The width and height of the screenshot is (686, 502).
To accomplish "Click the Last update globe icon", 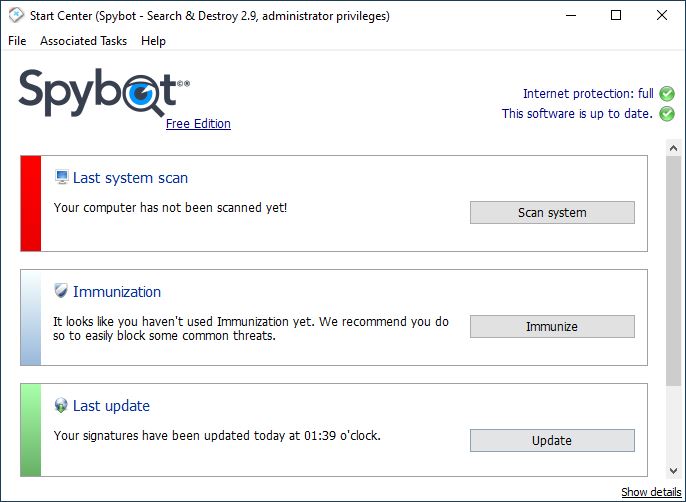I will click(x=61, y=405).
